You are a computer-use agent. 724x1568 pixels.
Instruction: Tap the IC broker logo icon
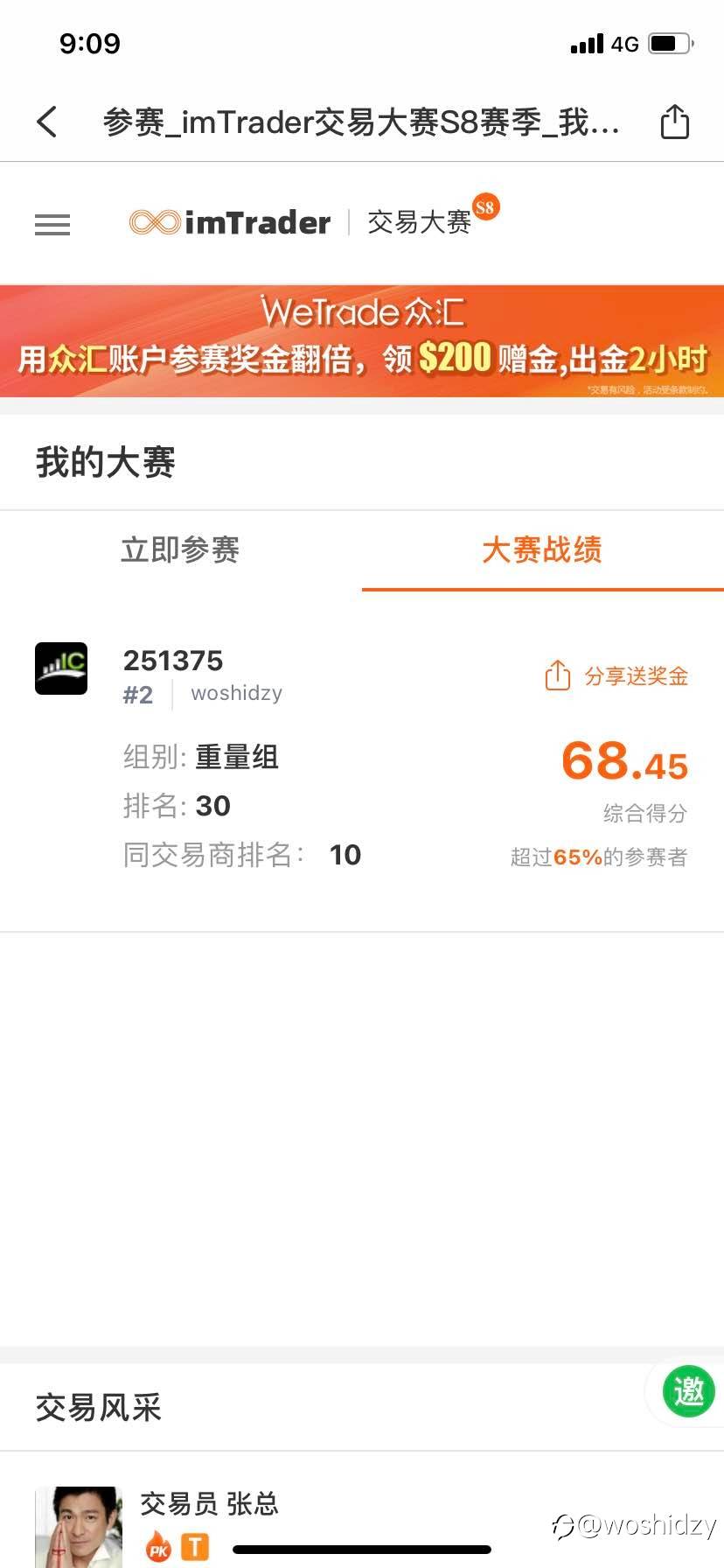click(61, 668)
